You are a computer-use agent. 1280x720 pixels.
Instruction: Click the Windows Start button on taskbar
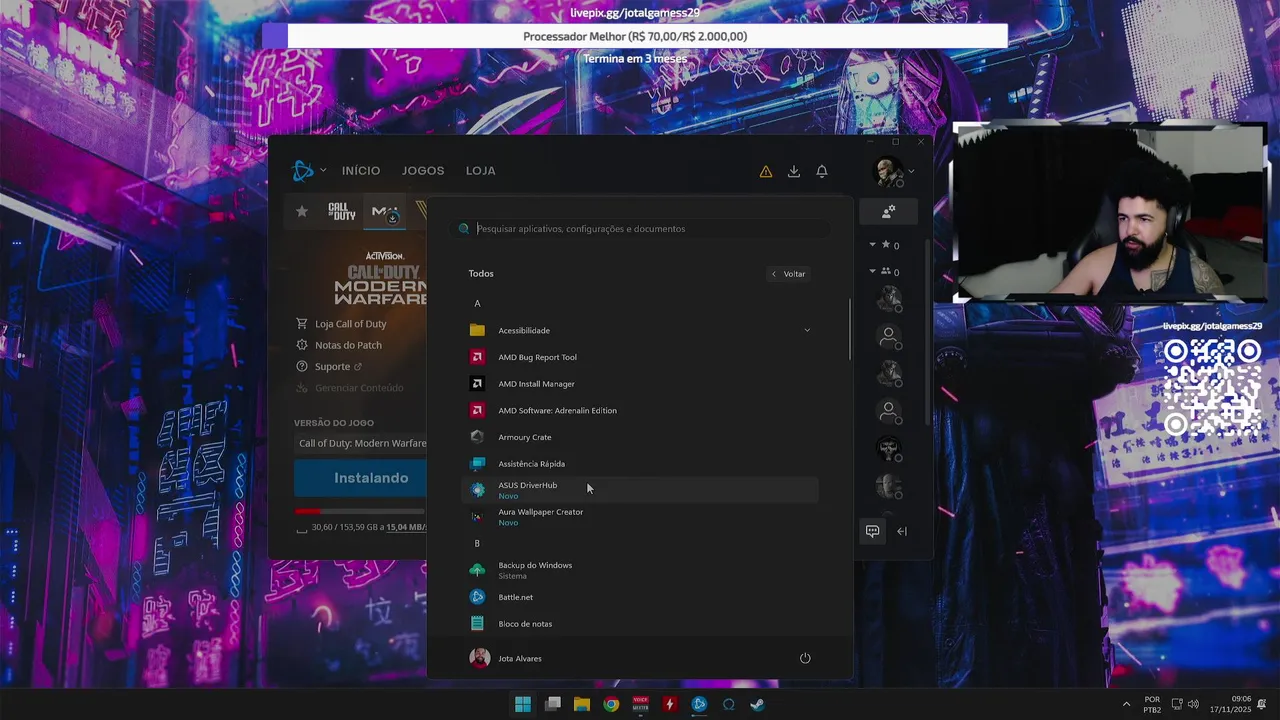coord(523,704)
